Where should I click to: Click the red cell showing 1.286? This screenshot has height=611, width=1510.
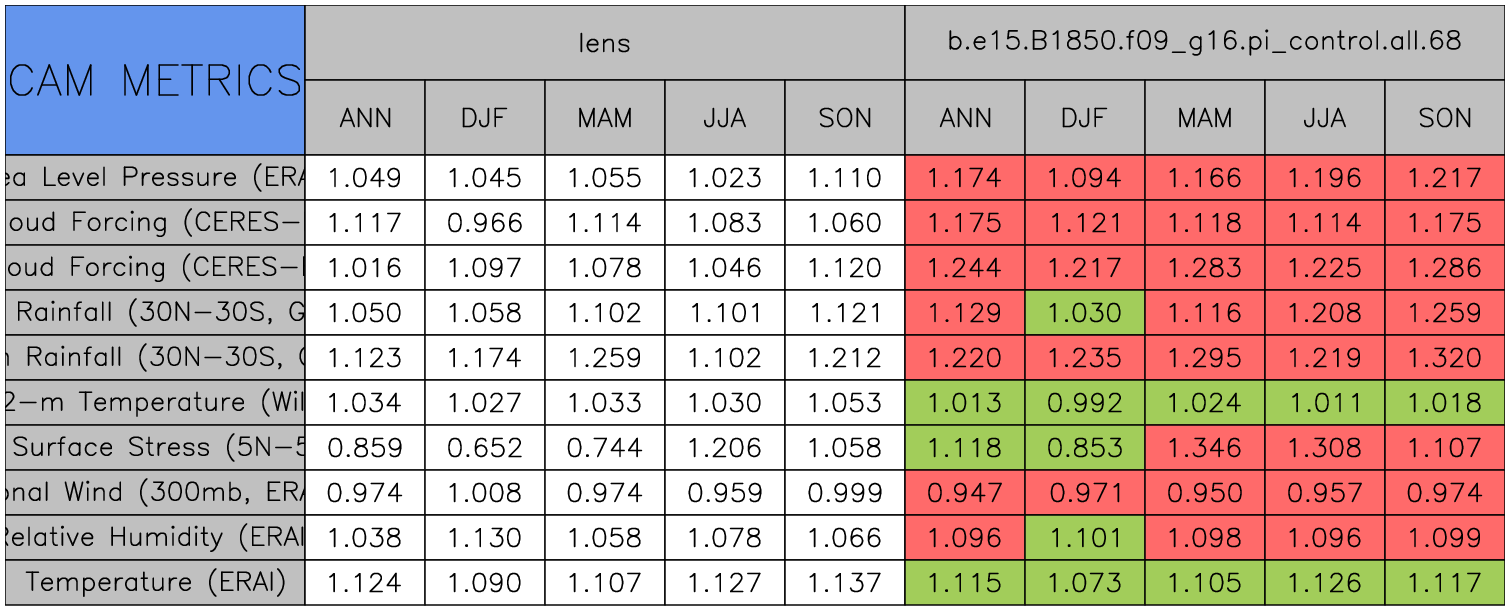point(1445,268)
